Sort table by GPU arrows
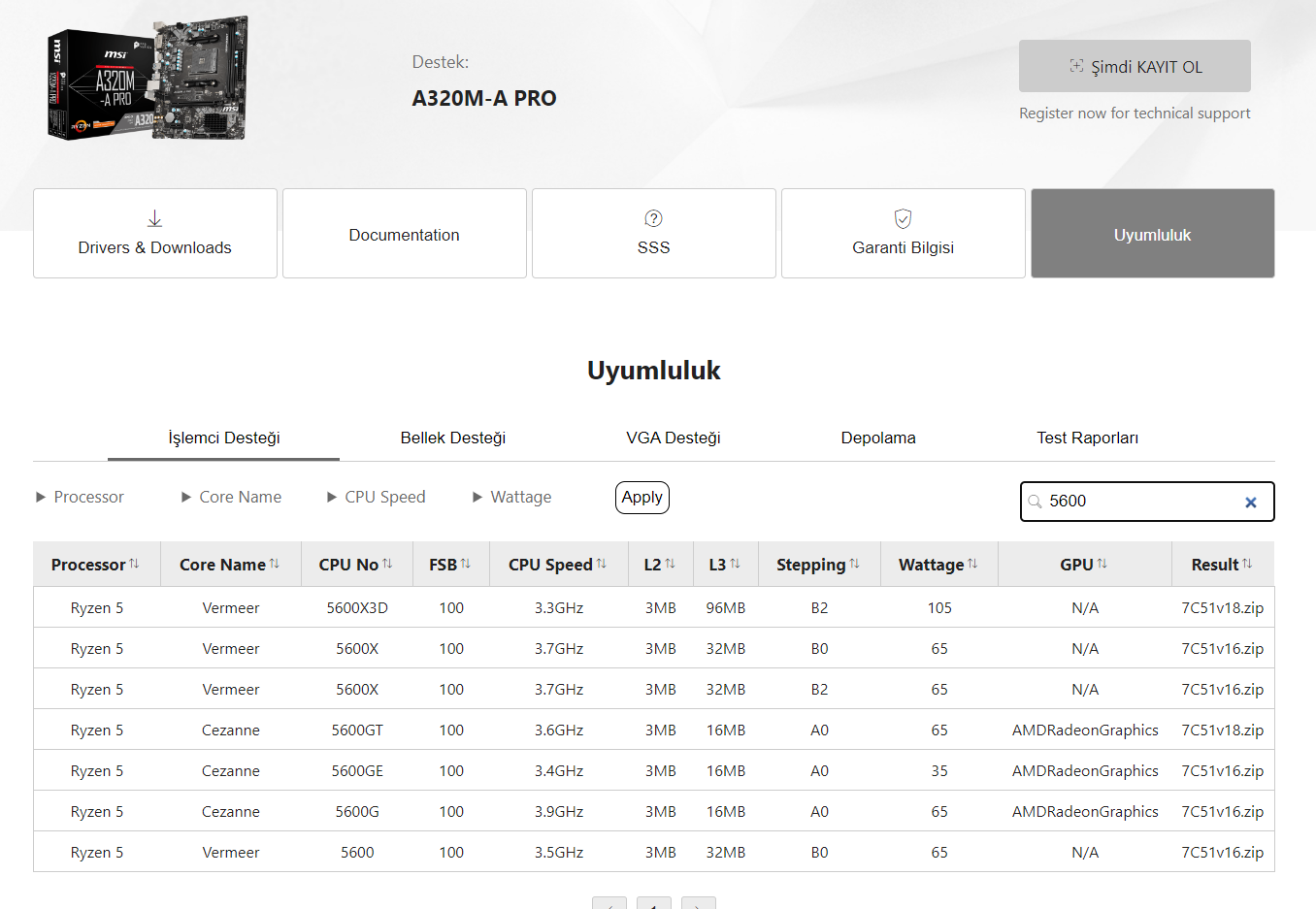 pos(1102,564)
